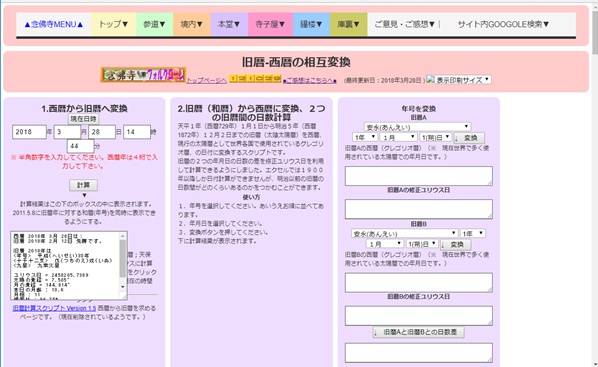The image size is (598, 367).
Task: Open the ご意見・ご感想▼ menu
Action: click(x=405, y=24)
